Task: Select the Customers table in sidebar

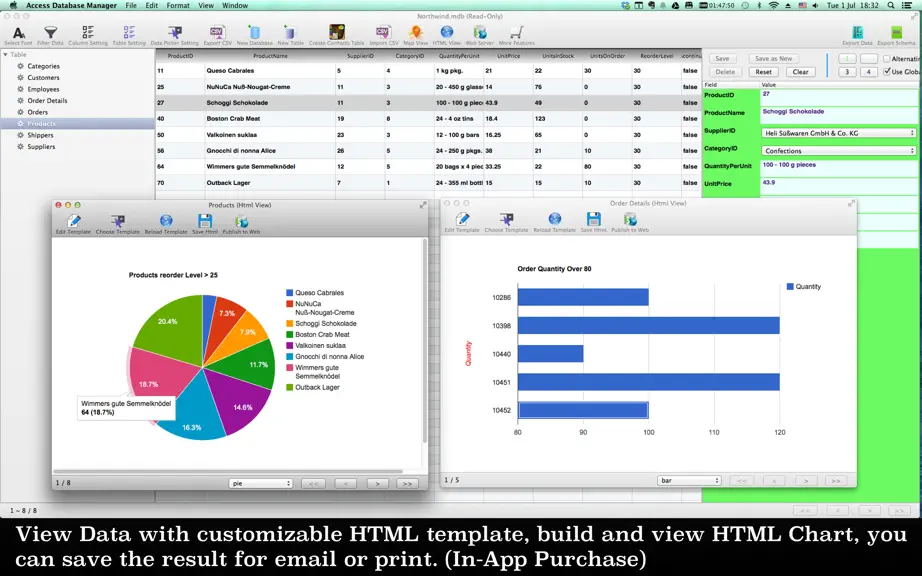Action: pos(43,78)
